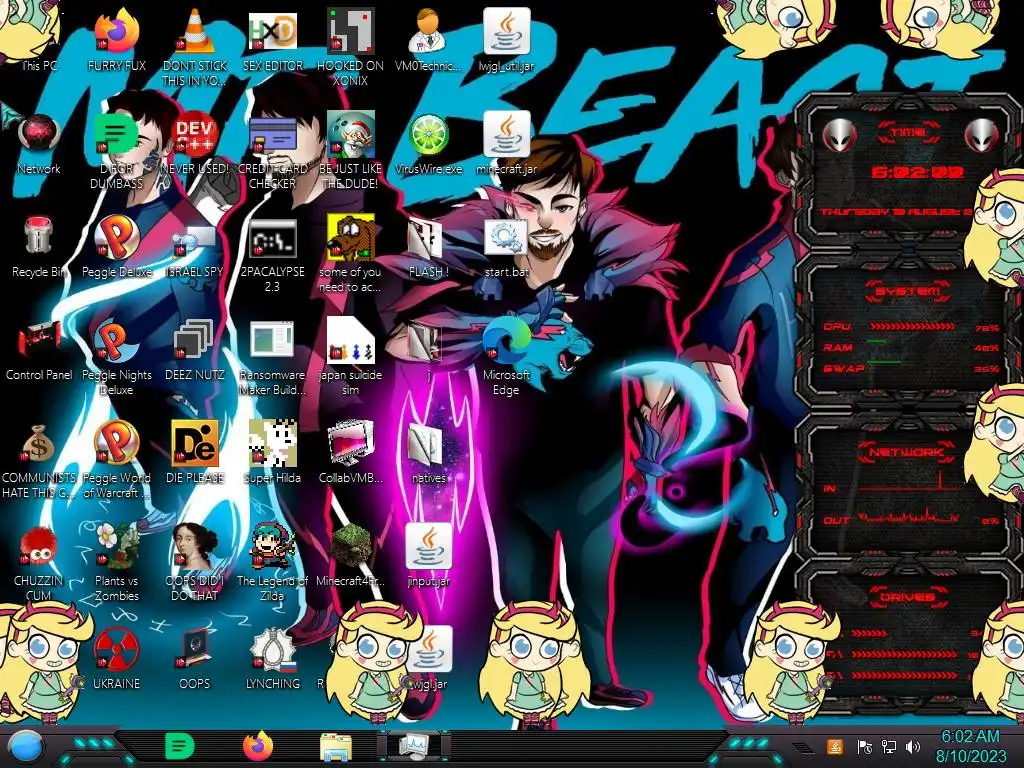Open the taskbar clock showing 6:02 AM

click(x=970, y=746)
